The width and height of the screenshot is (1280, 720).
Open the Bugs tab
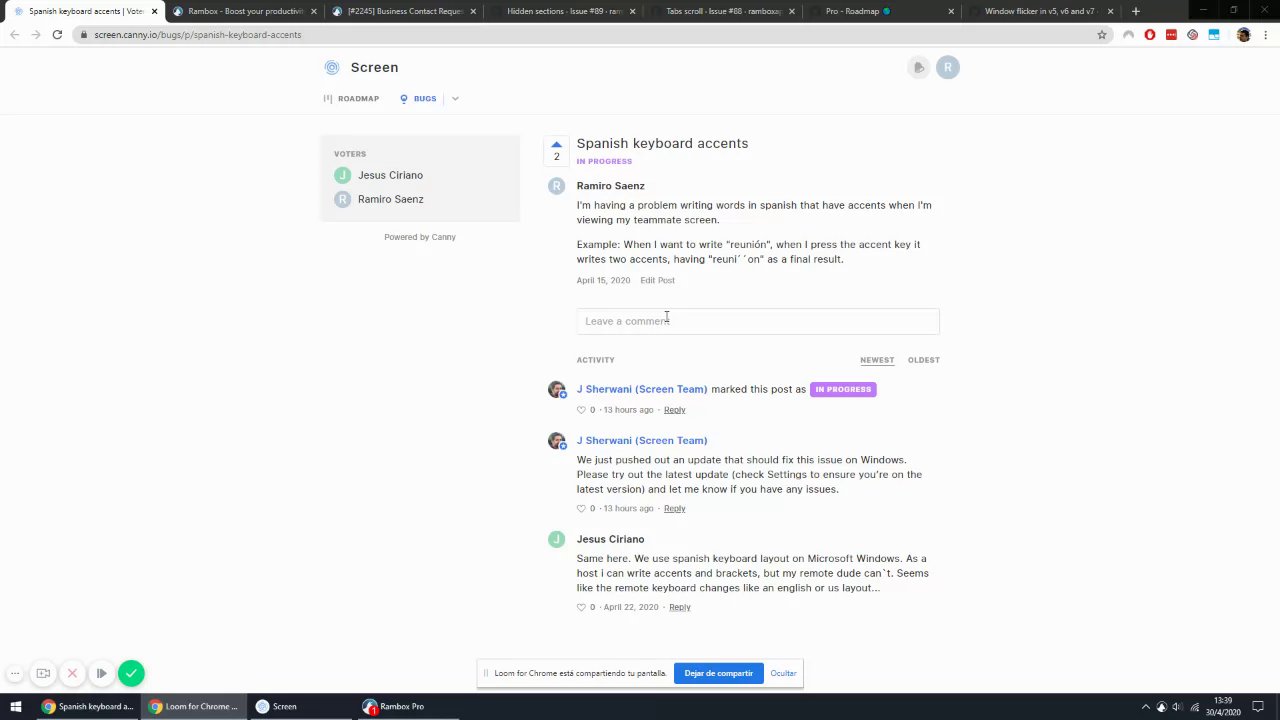click(418, 99)
